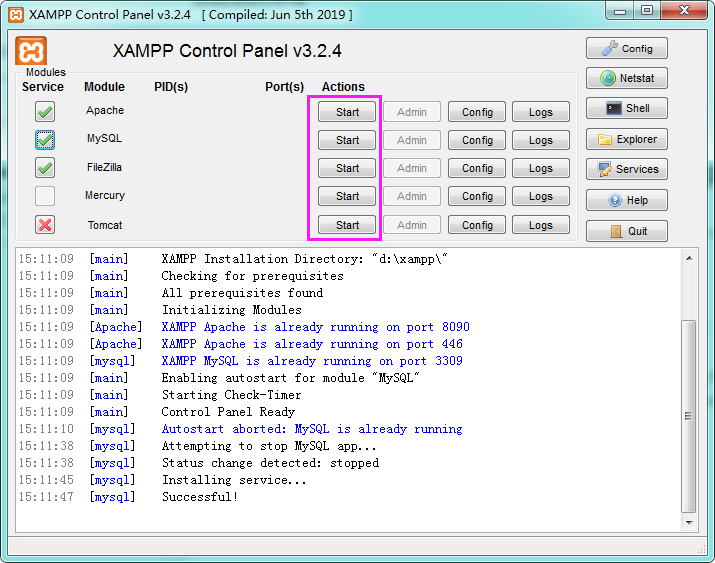Click the window resize grip in status bar
The width and height of the screenshot is (715, 563).
(x=701, y=549)
